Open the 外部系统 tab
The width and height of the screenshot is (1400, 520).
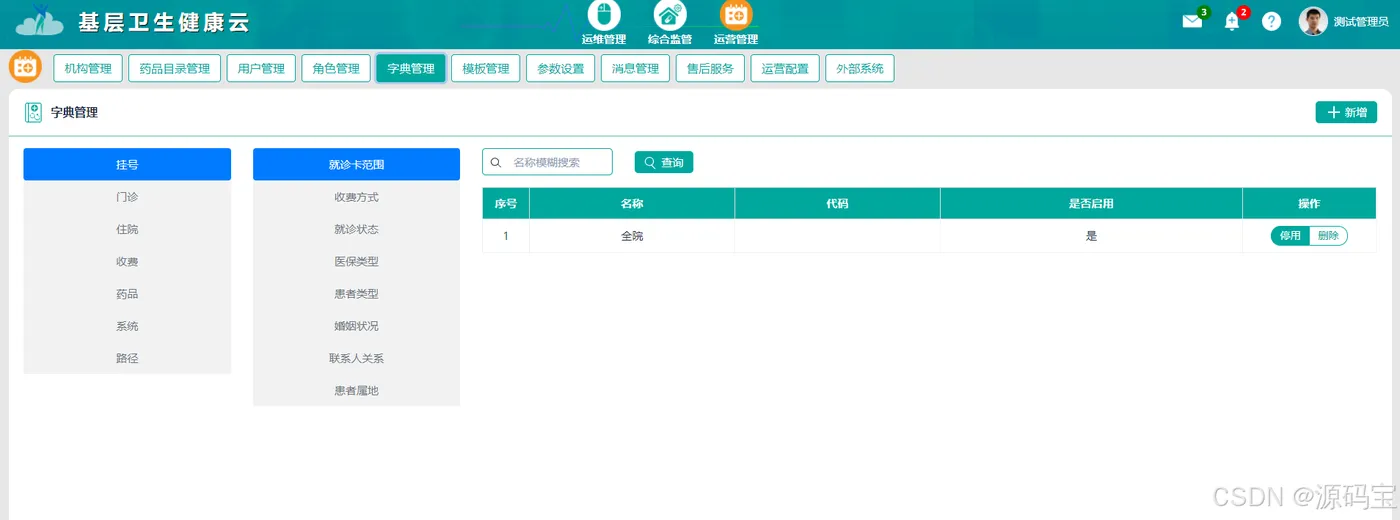coord(860,68)
